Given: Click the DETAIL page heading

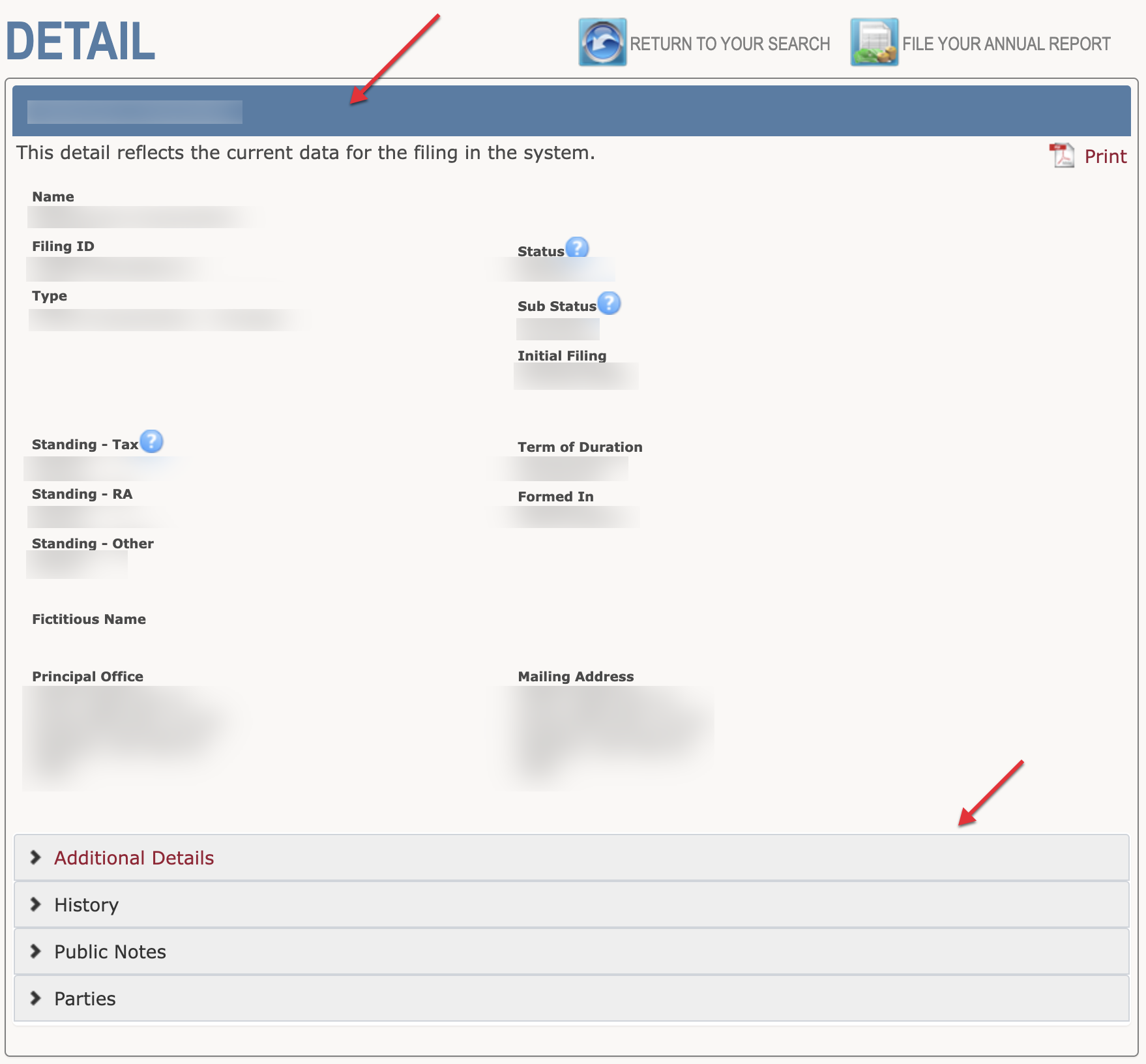Looking at the screenshot, I should coord(80,42).
